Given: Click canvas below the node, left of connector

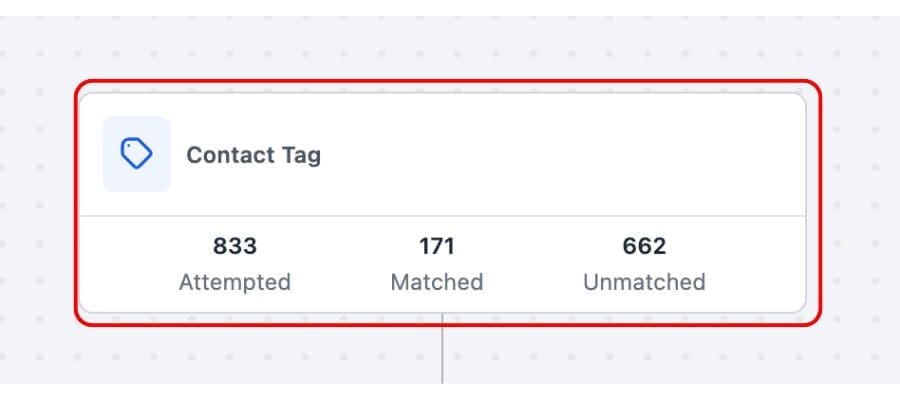Looking at the screenshot, I should click(250, 355).
